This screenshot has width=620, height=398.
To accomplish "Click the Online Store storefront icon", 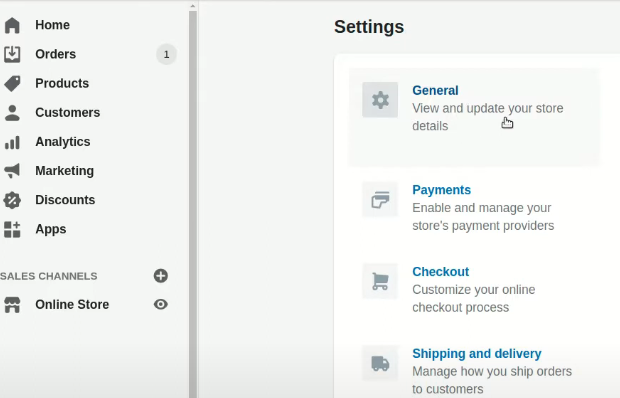I will (12, 305).
